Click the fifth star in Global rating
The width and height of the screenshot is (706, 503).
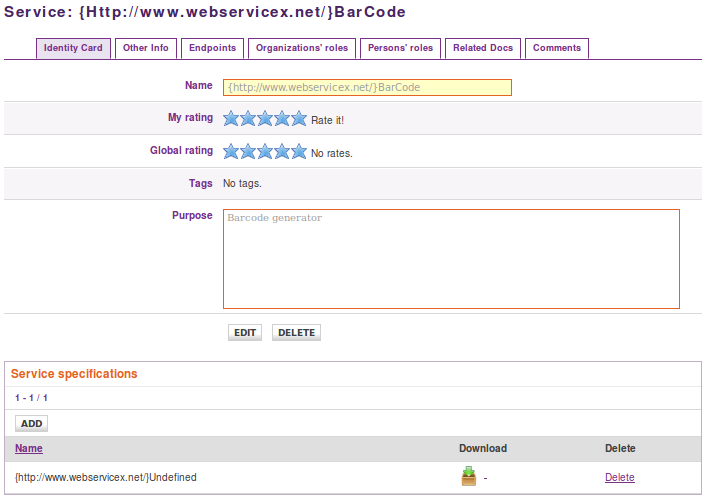click(299, 152)
